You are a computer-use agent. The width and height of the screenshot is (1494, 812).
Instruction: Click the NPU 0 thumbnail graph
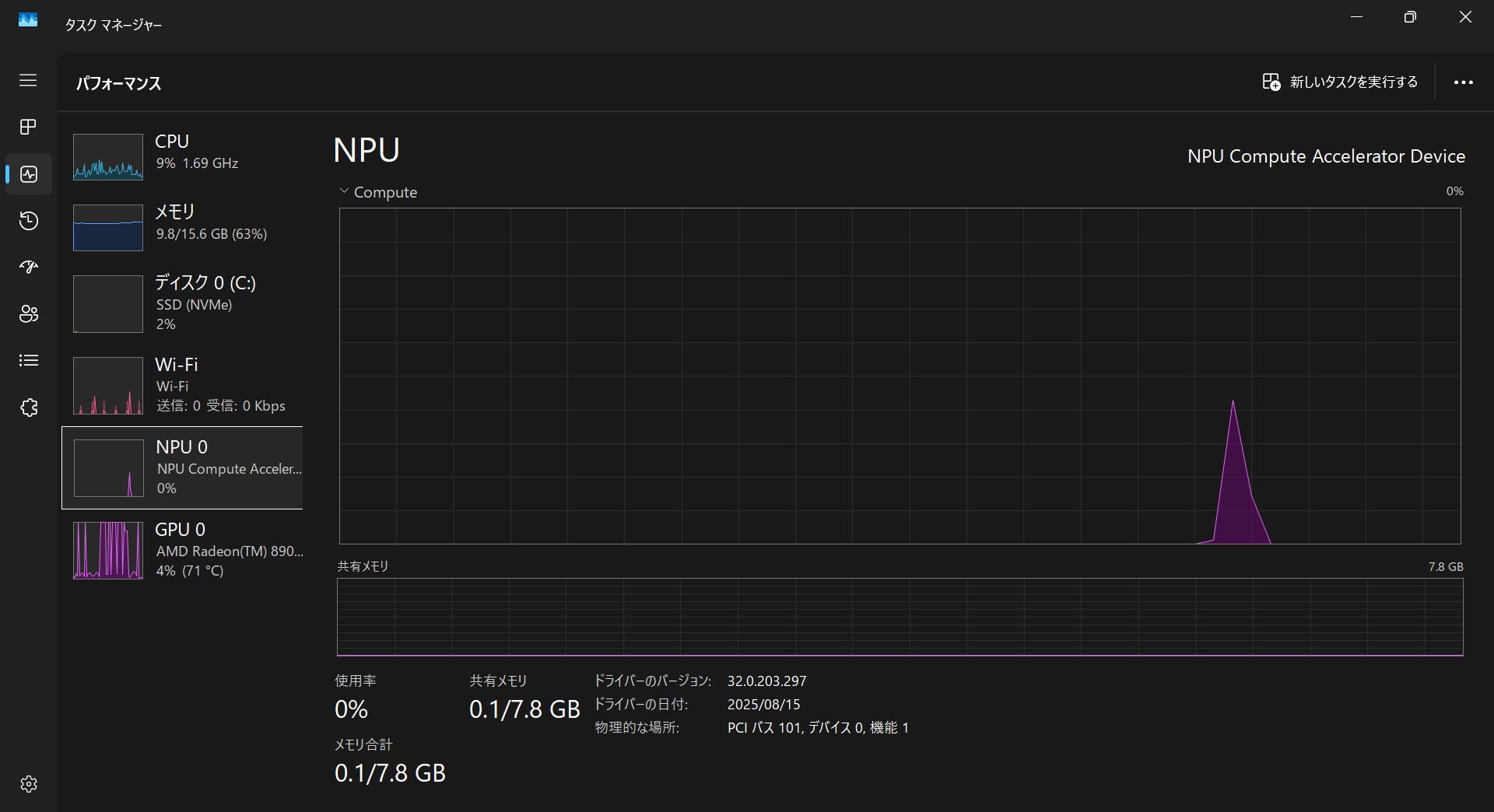point(108,468)
